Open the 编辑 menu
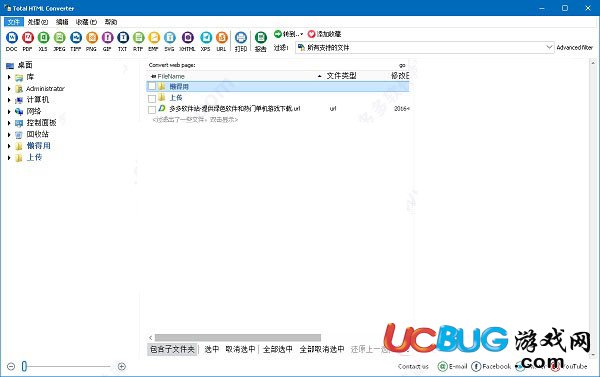 point(62,22)
